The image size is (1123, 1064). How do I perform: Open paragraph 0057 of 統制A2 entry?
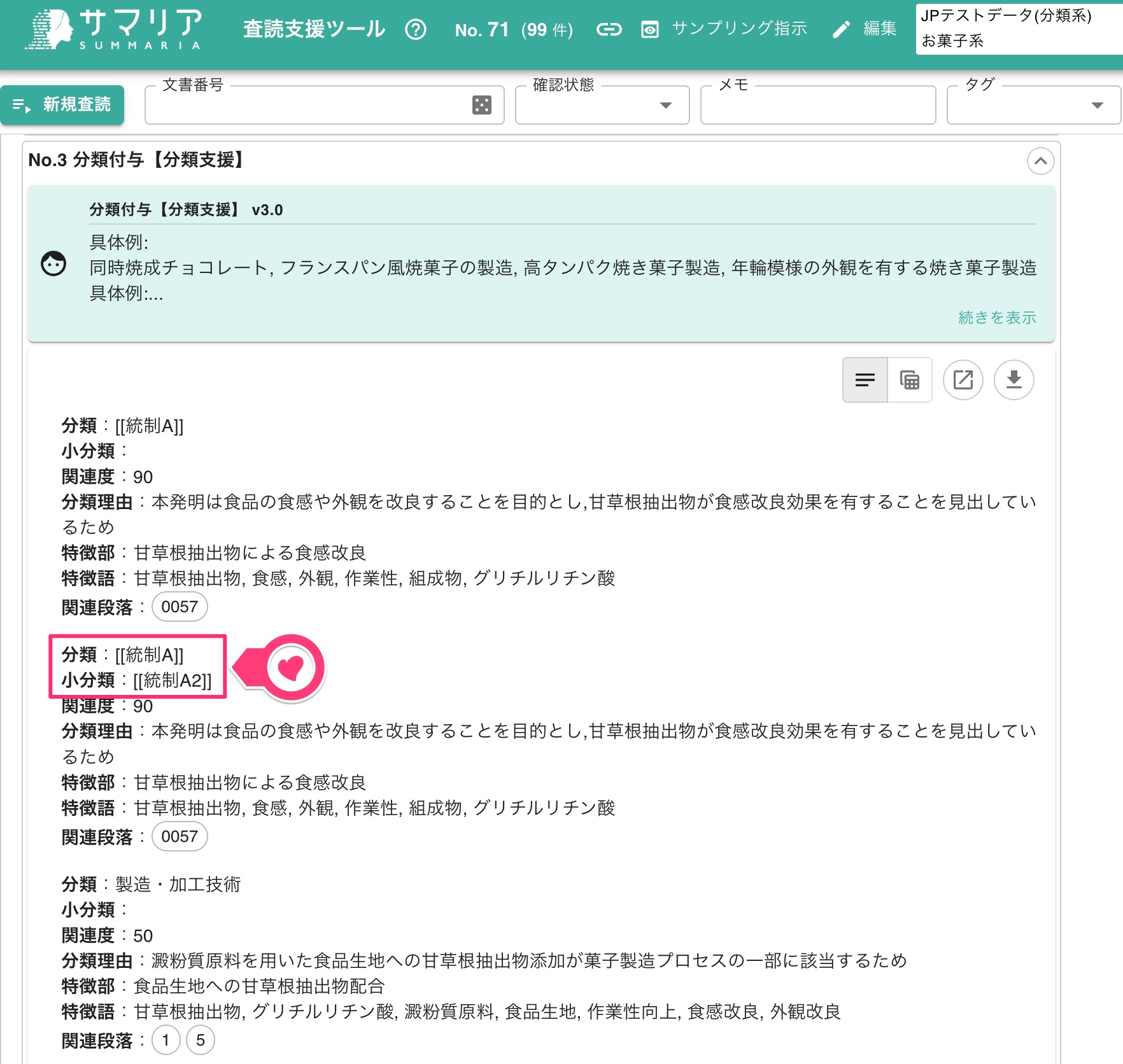point(180,837)
